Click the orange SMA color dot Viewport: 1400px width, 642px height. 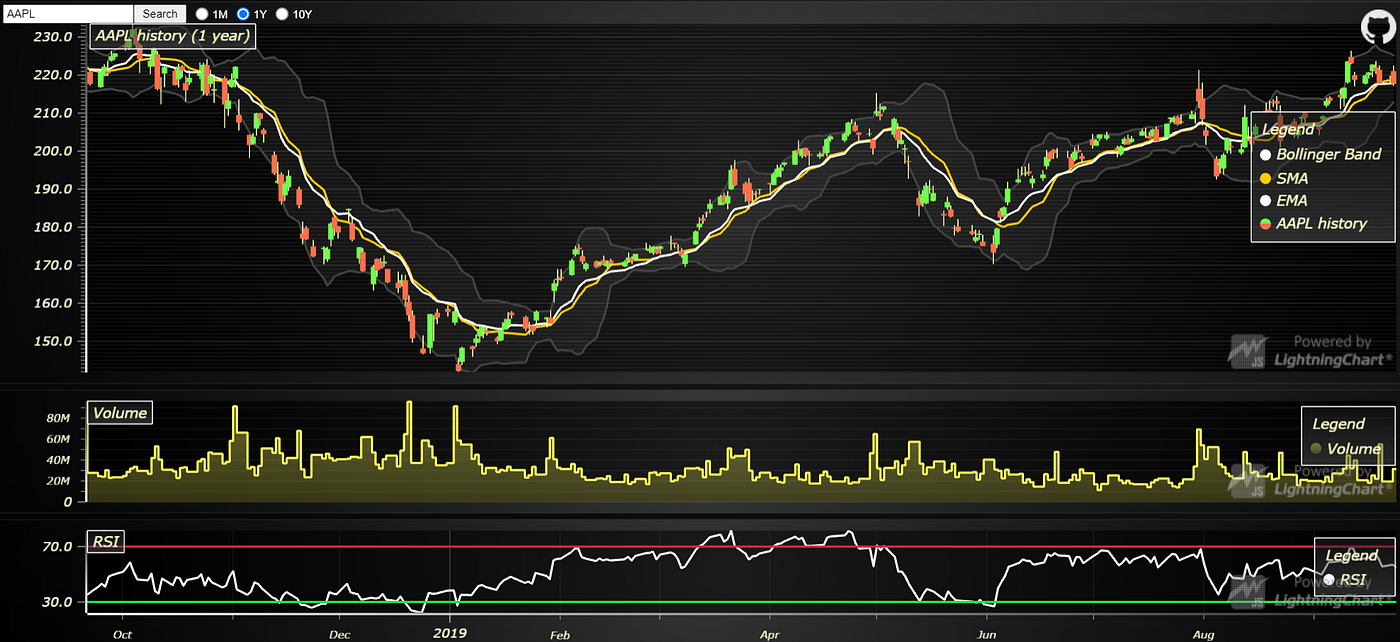[x=1265, y=178]
